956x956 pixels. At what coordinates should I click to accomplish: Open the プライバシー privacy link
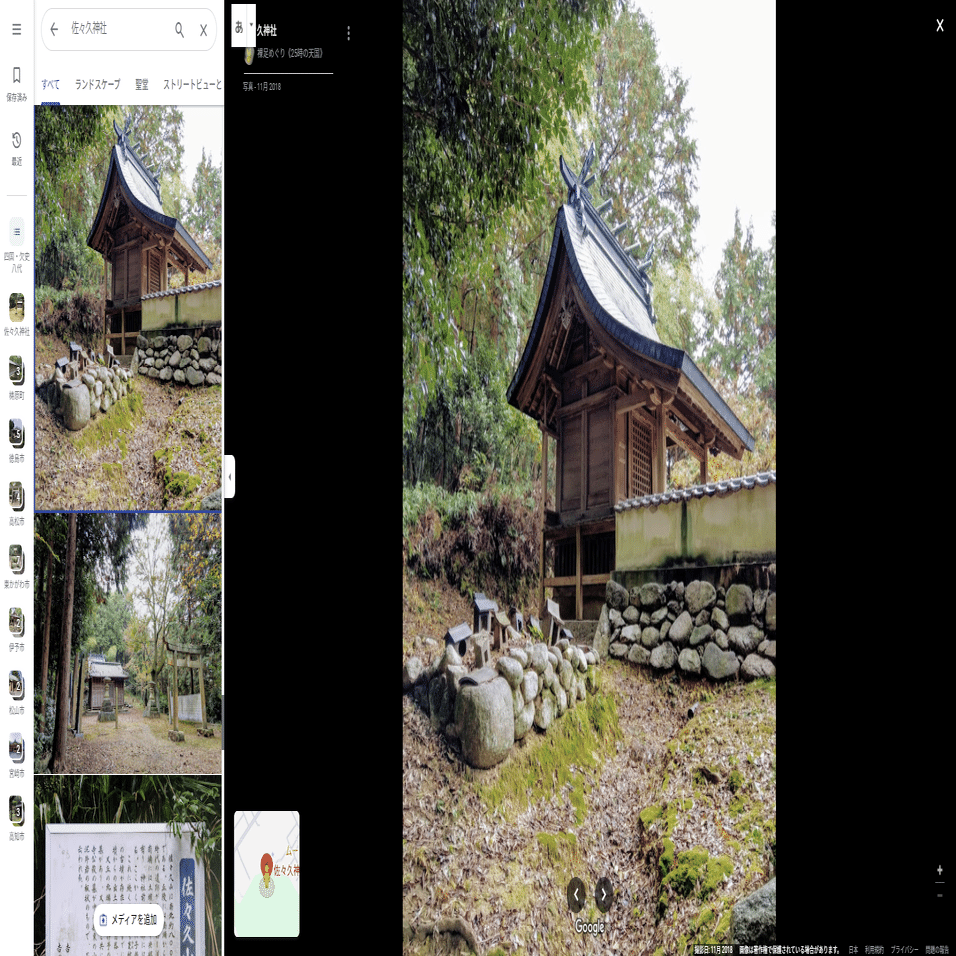(904, 949)
